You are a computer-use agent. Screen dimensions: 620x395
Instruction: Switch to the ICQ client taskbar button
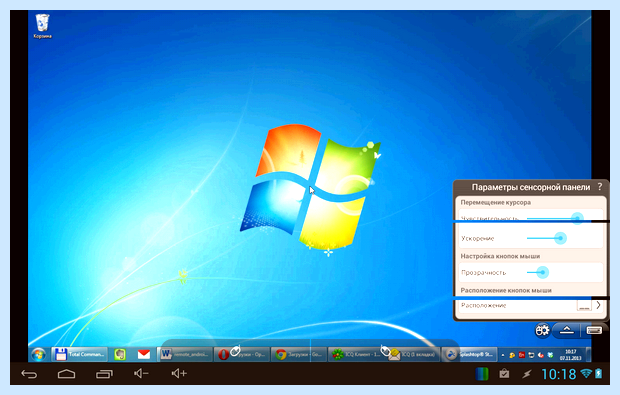click(x=356, y=354)
